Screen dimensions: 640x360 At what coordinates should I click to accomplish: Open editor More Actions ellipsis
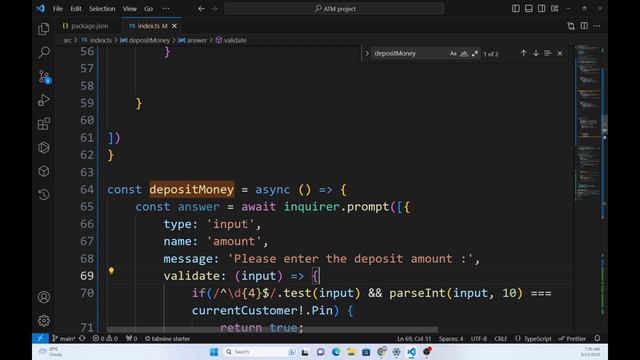click(597, 26)
